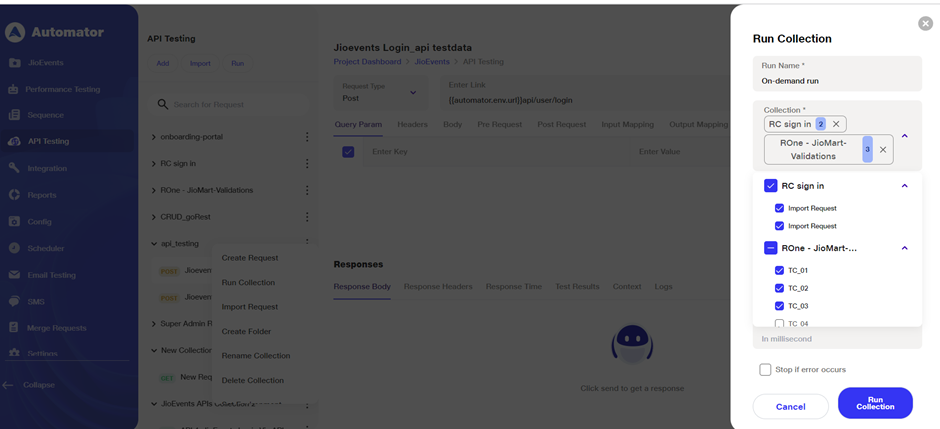Uncheck first Import Request checkbox
Screen dimensions: 940x429
pos(779,208)
